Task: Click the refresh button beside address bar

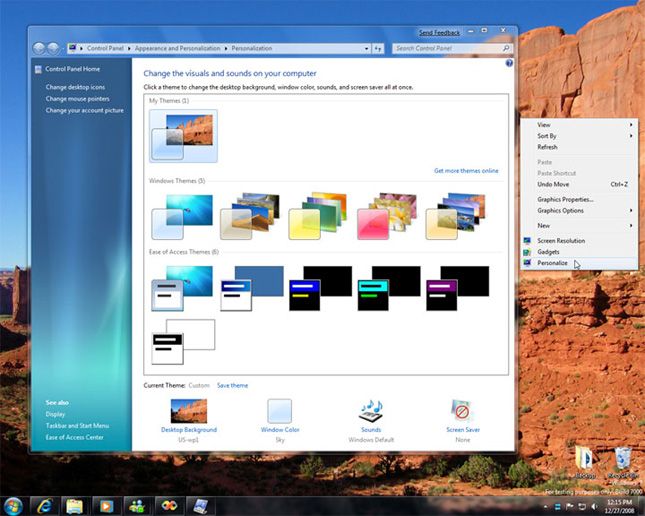Action: coord(378,49)
